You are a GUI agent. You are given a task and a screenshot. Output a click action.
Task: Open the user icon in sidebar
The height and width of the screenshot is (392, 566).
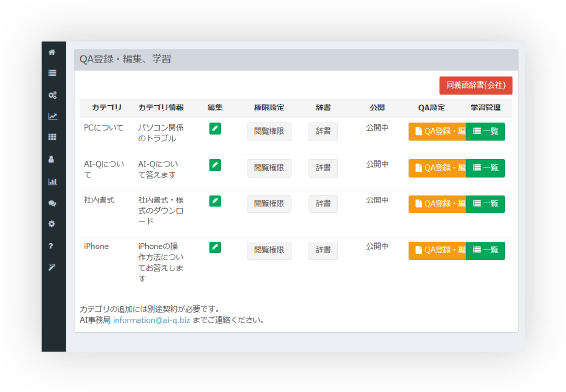[51, 159]
